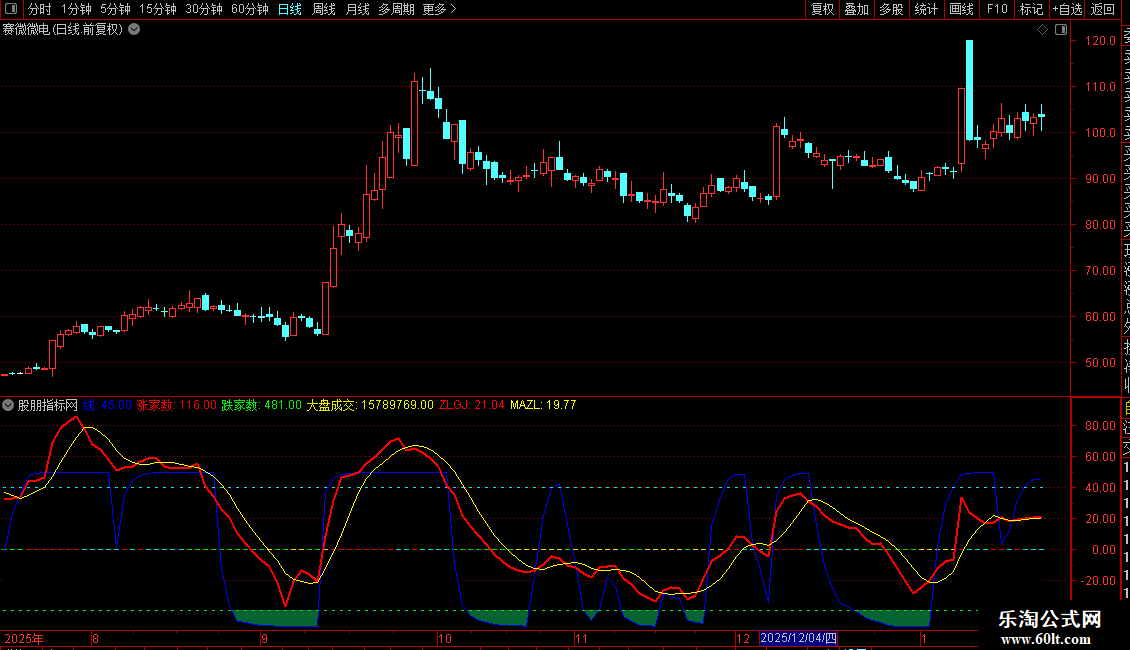1130x650 pixels.
Task: Expand 股朋指标网 indicator dropdown arrow
Action: point(8,405)
